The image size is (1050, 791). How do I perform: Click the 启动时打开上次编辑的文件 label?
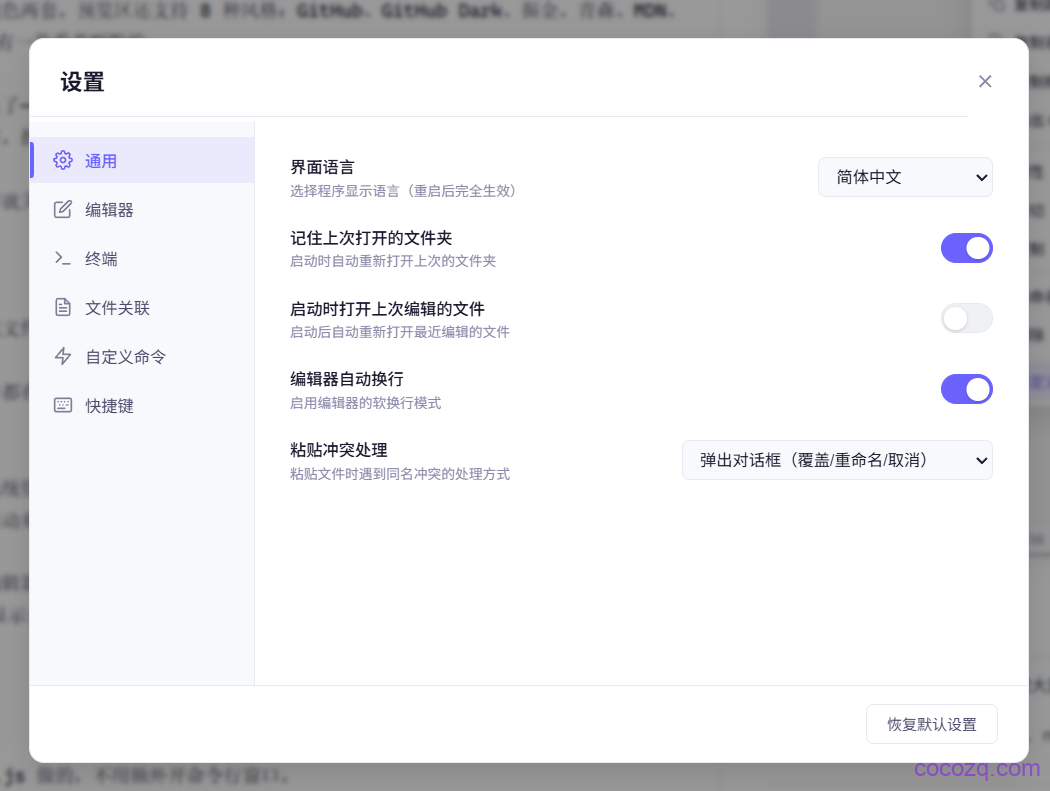pyautogui.click(x=387, y=309)
